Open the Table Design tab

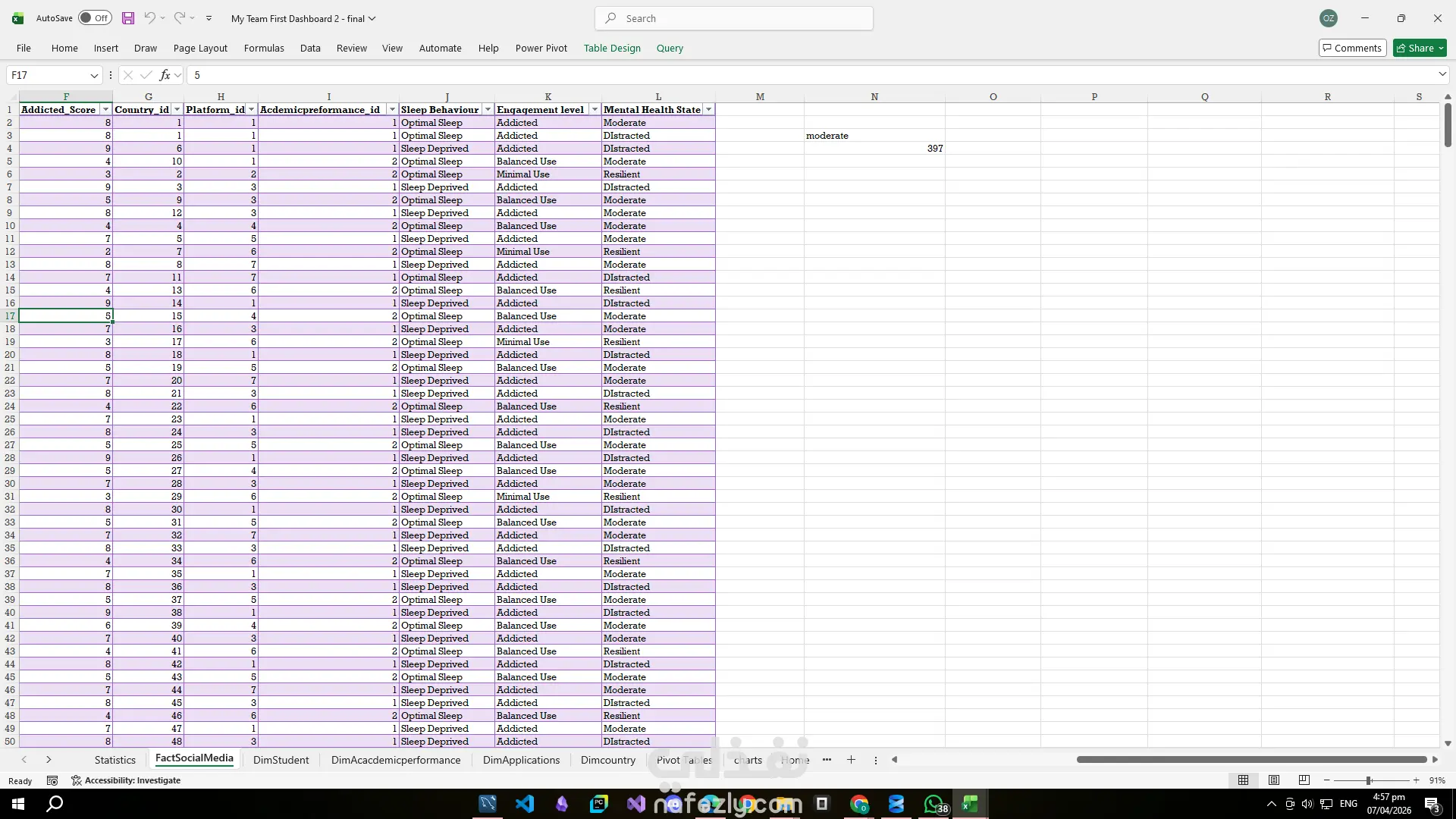point(612,48)
